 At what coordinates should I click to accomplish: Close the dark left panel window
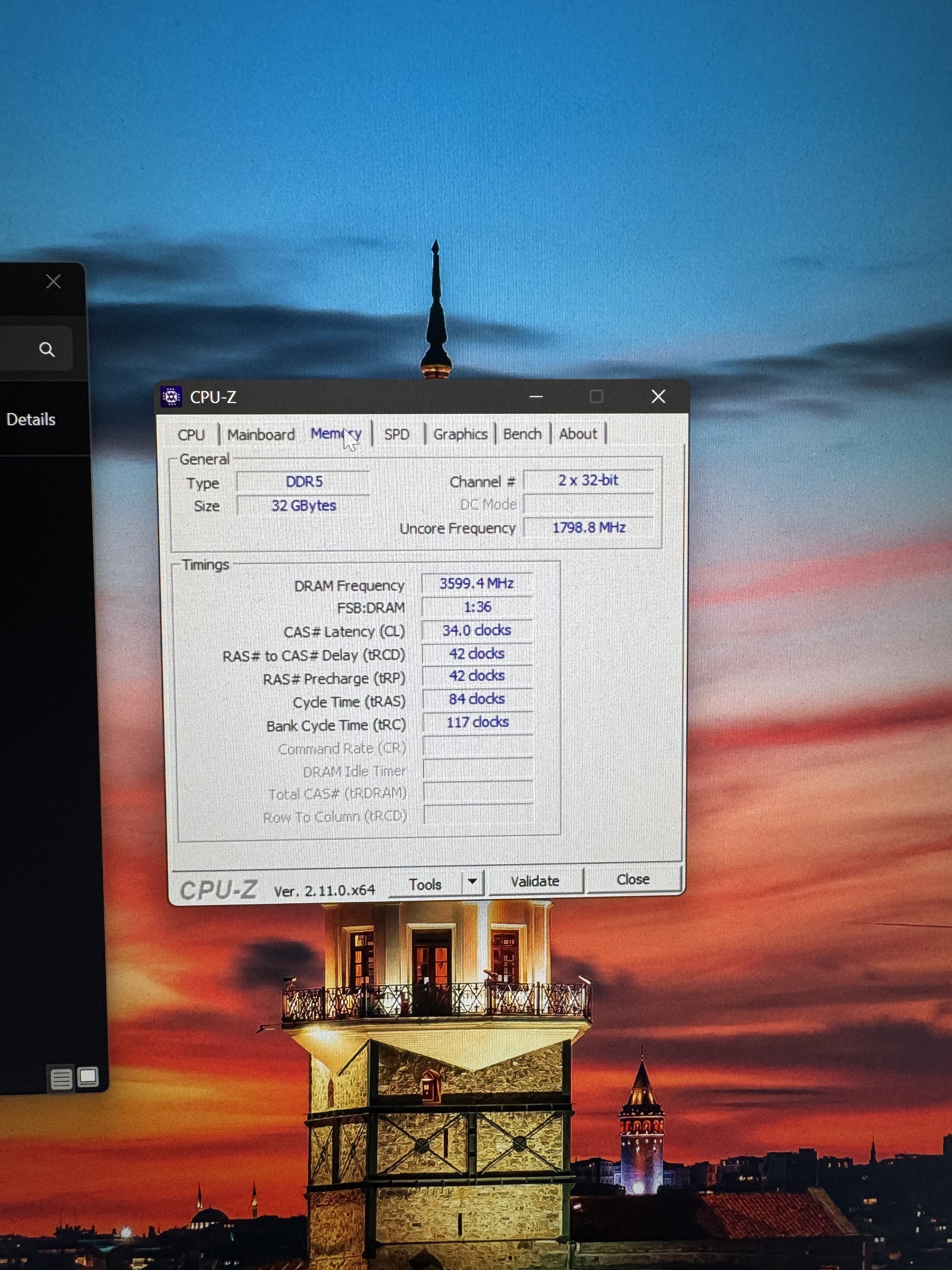[x=54, y=281]
